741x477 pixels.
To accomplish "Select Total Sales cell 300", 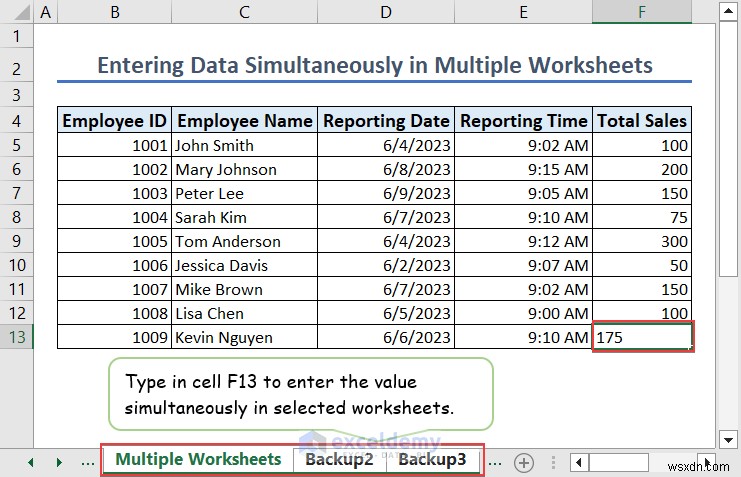I will click(x=642, y=241).
